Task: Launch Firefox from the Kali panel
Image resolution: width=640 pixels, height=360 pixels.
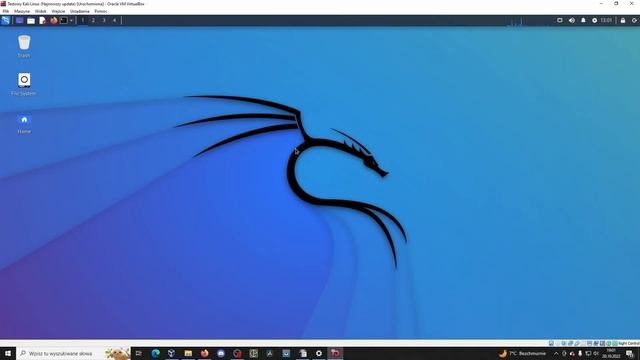Action: tap(53, 20)
